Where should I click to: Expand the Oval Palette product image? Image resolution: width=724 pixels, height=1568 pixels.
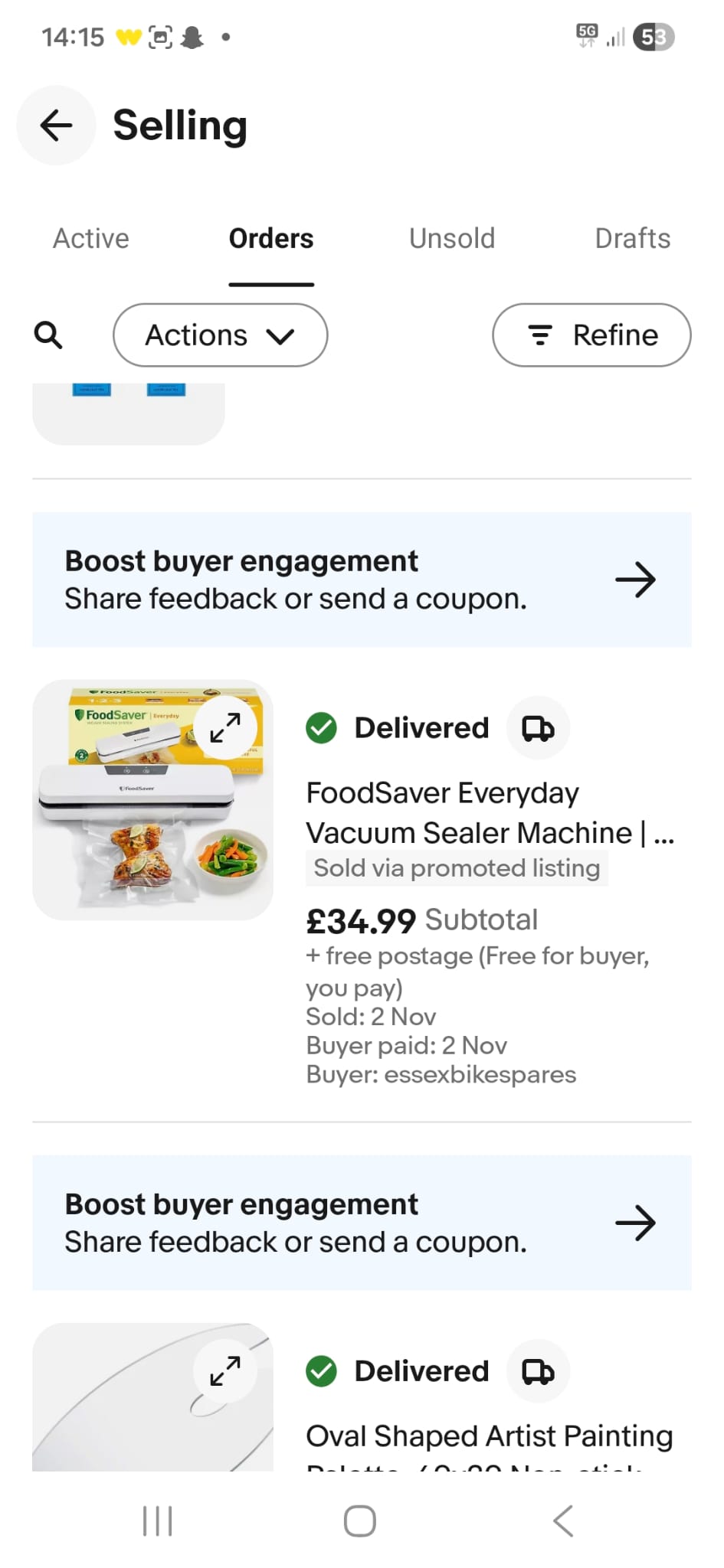point(225,1370)
